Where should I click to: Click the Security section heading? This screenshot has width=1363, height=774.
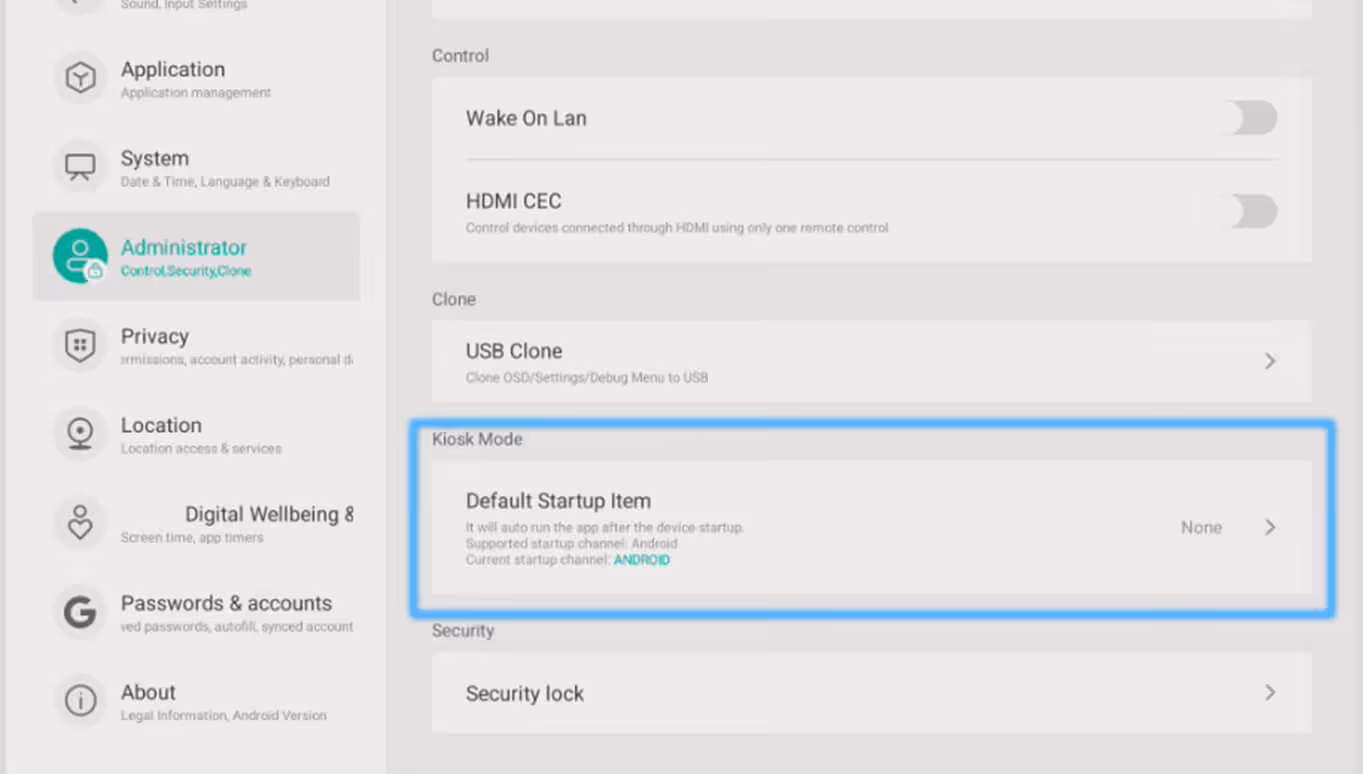[463, 631]
